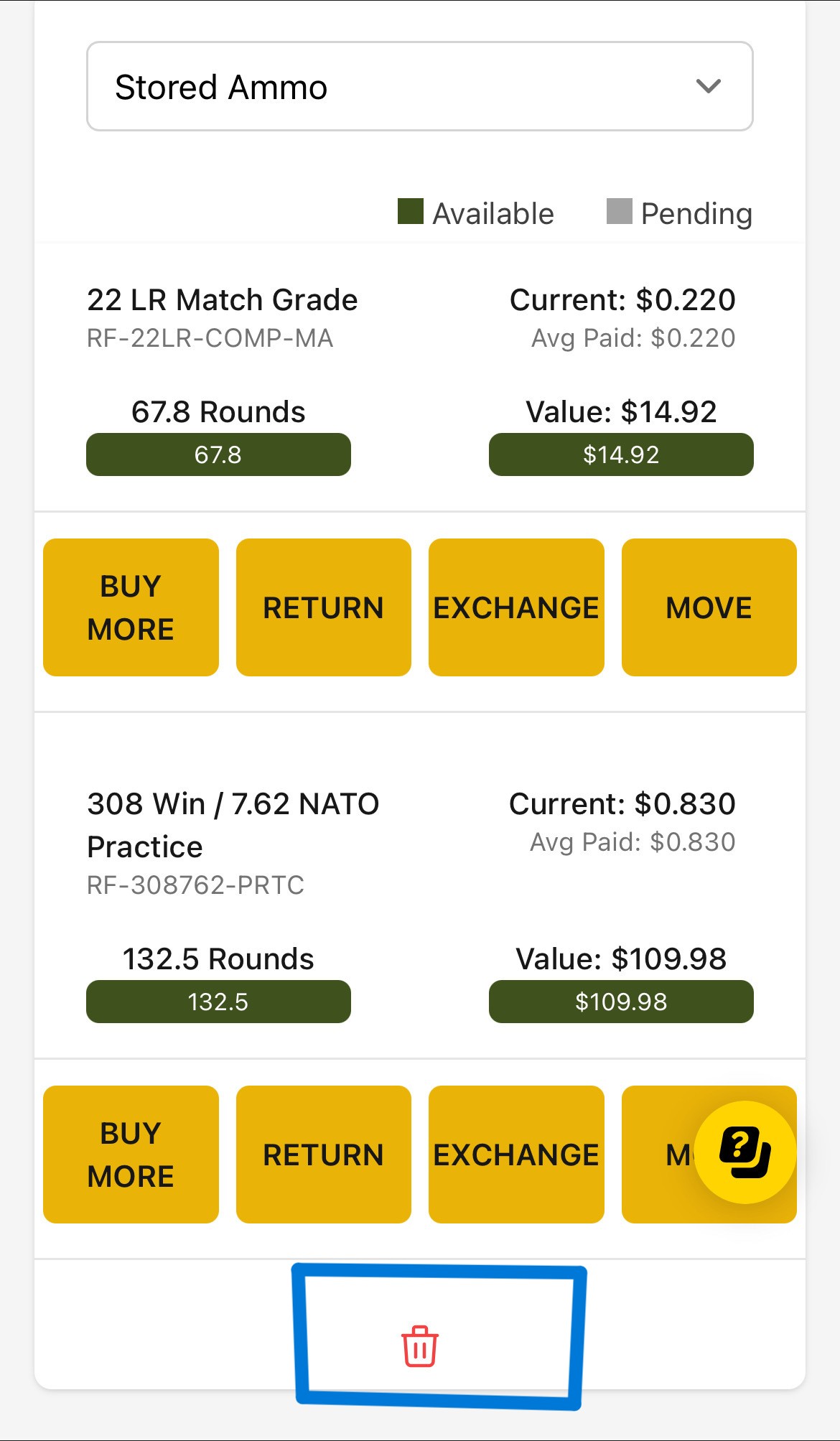Viewport: 840px width, 1441px height.
Task: Click the red trash can icon
Action: 420,1346
